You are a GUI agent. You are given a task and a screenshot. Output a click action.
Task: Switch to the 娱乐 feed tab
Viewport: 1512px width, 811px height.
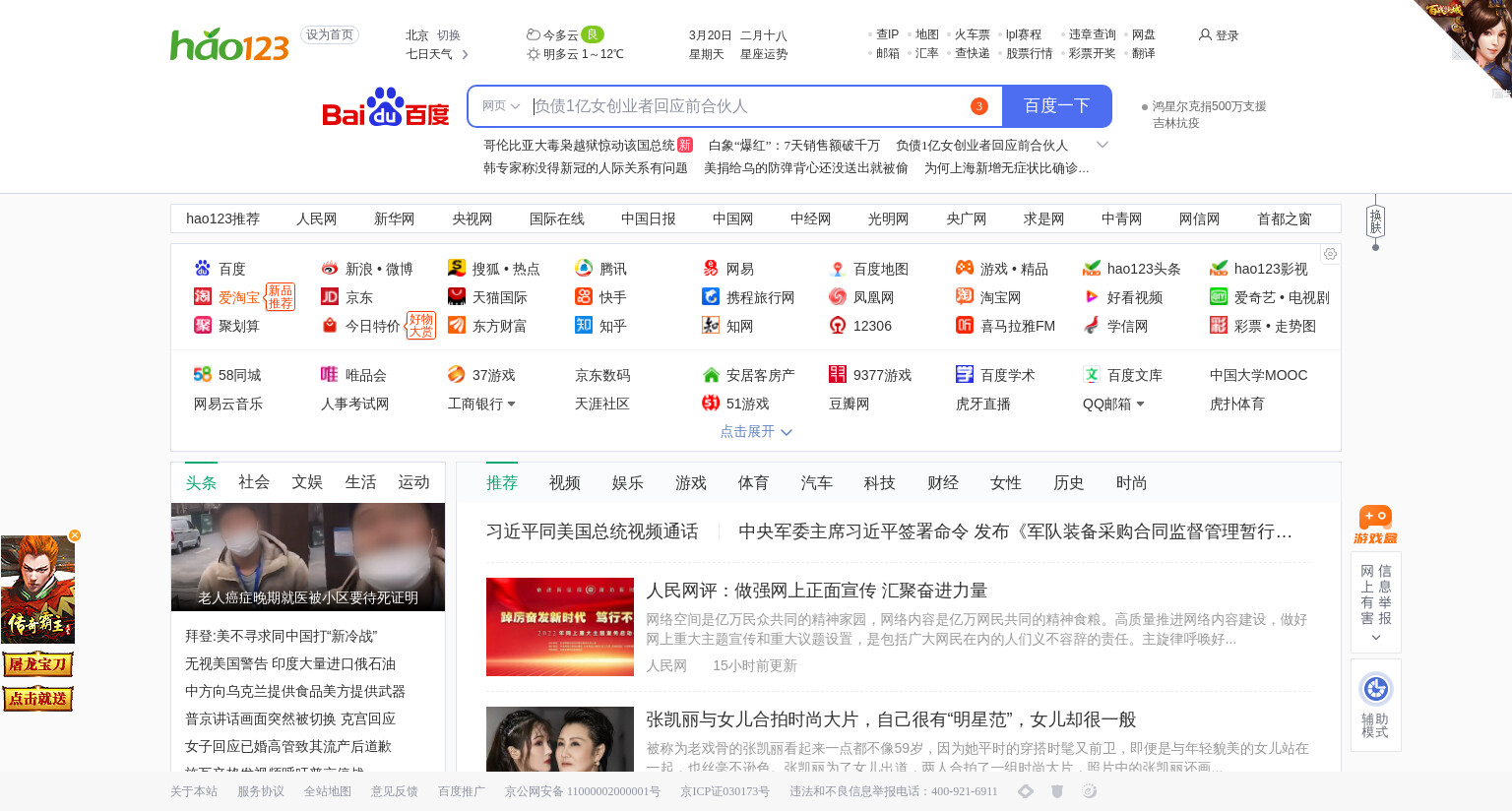pos(628,482)
